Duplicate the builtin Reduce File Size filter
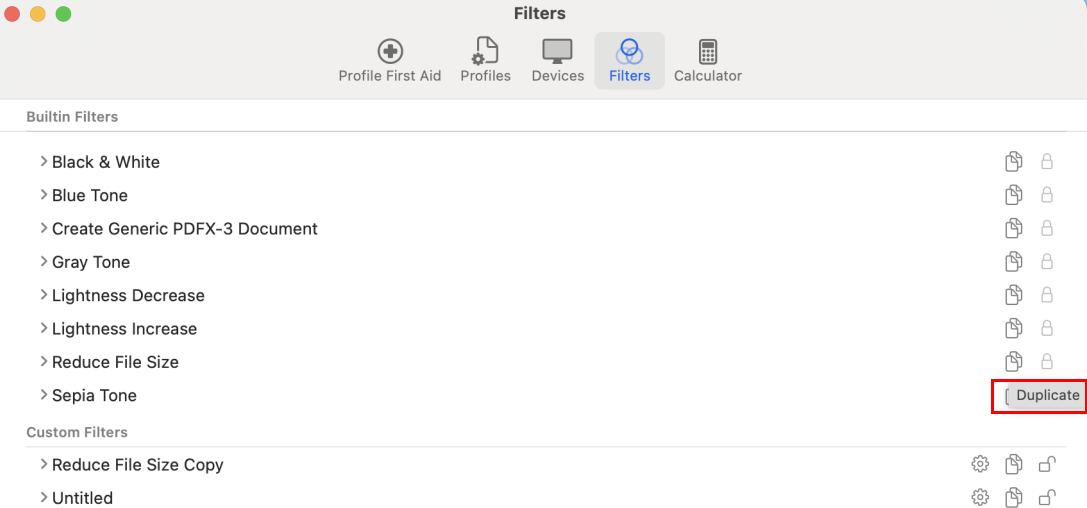Image resolution: width=1087 pixels, height=508 pixels. coord(1014,361)
